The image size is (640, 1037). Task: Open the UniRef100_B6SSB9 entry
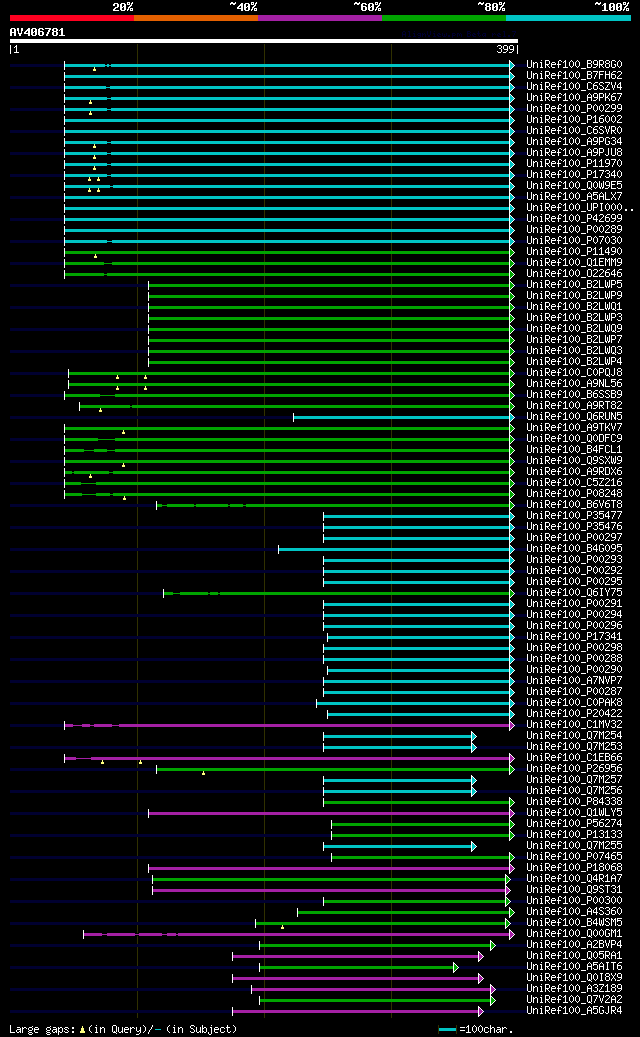tap(574, 394)
